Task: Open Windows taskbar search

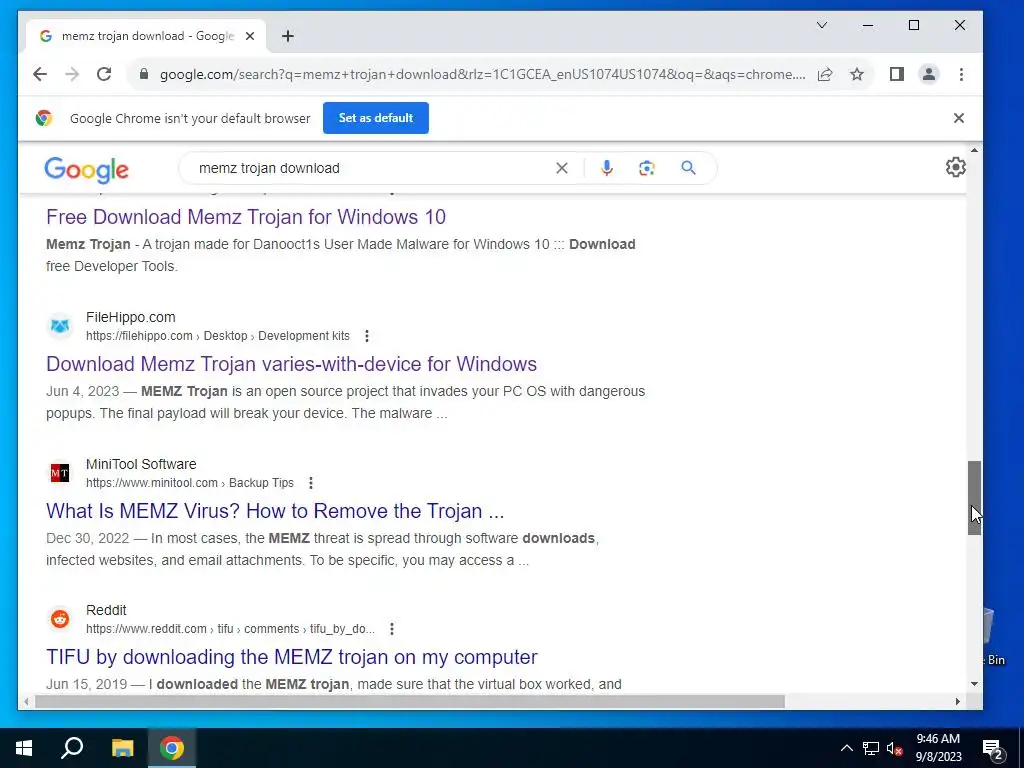Action: [72, 748]
